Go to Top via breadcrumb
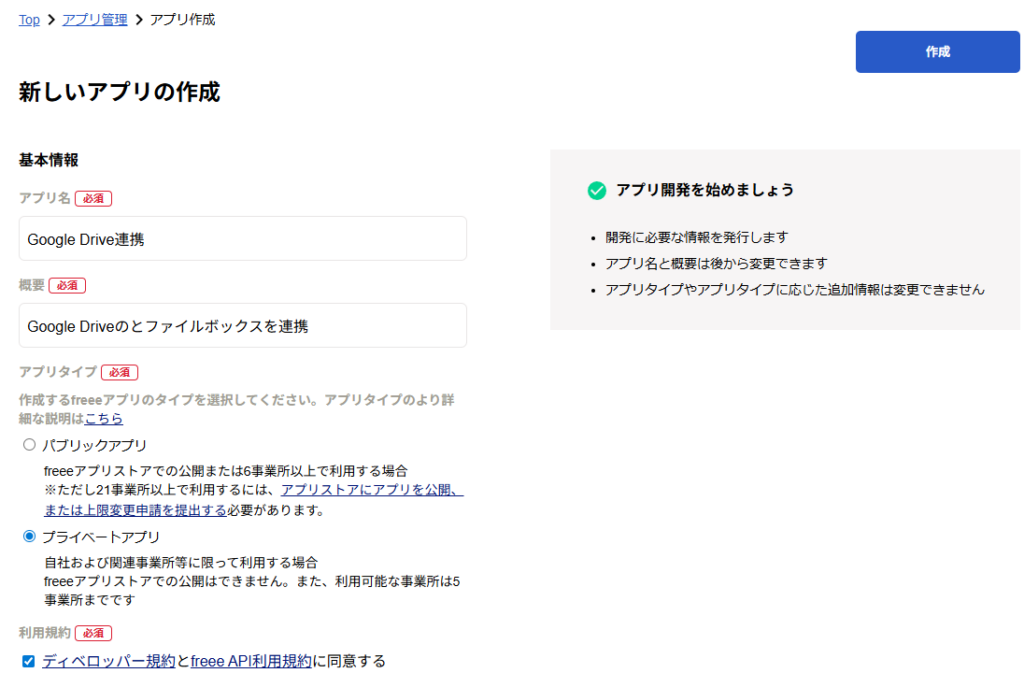 tap(29, 20)
